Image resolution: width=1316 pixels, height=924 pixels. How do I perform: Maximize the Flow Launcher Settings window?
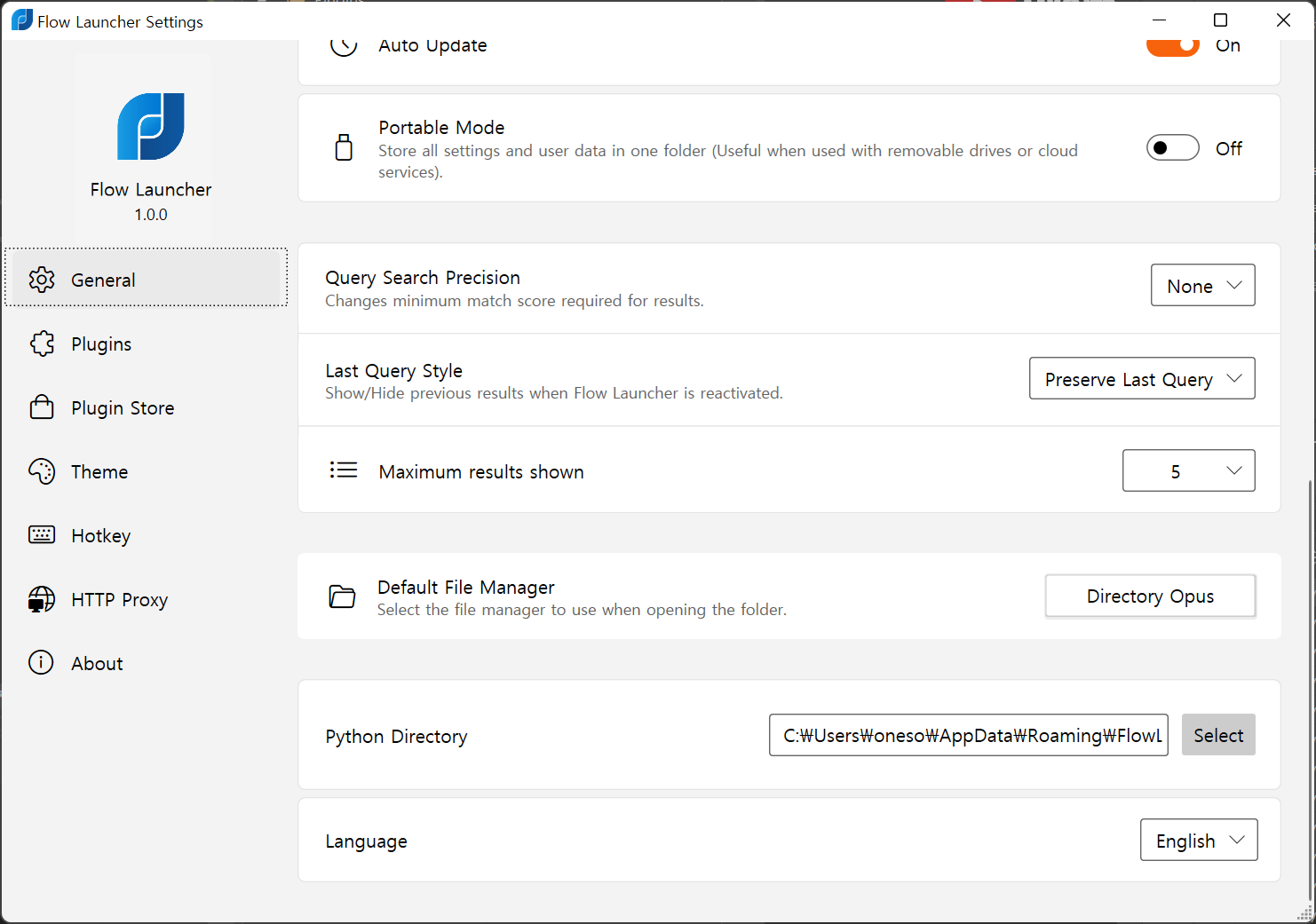click(x=1221, y=20)
